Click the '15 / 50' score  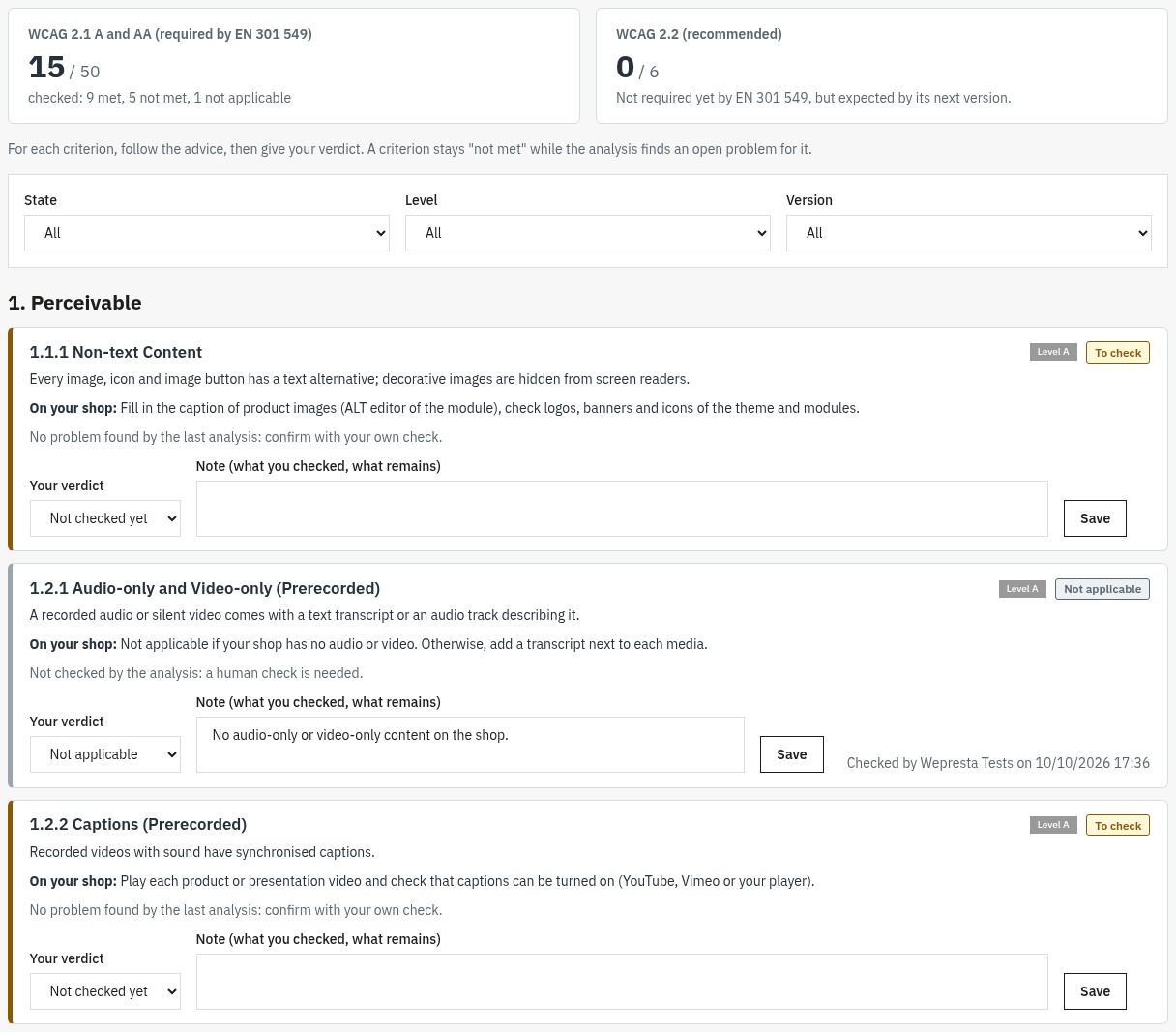(x=64, y=68)
